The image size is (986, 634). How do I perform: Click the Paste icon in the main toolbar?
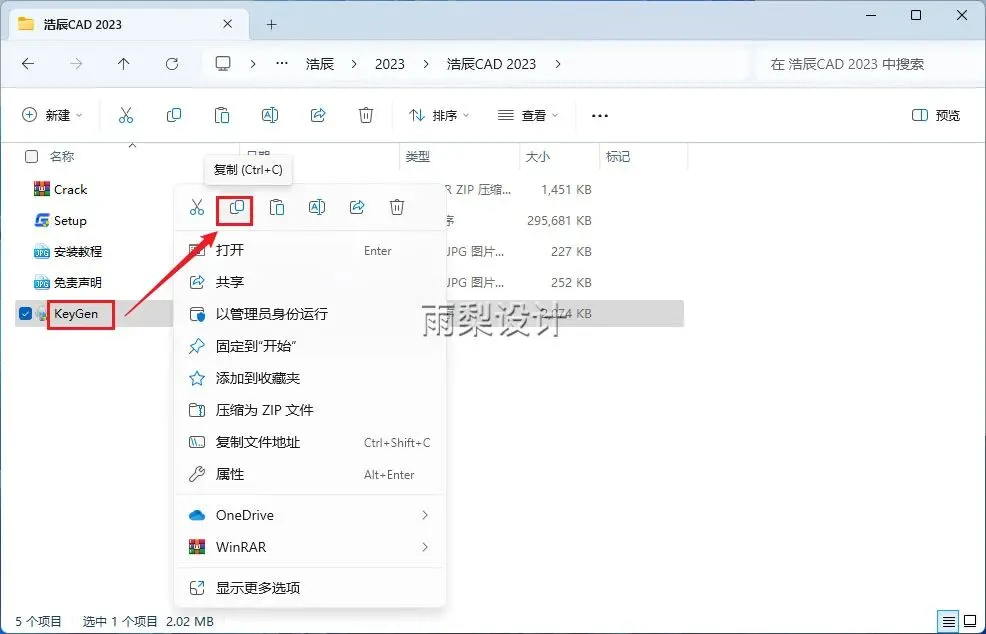(222, 115)
